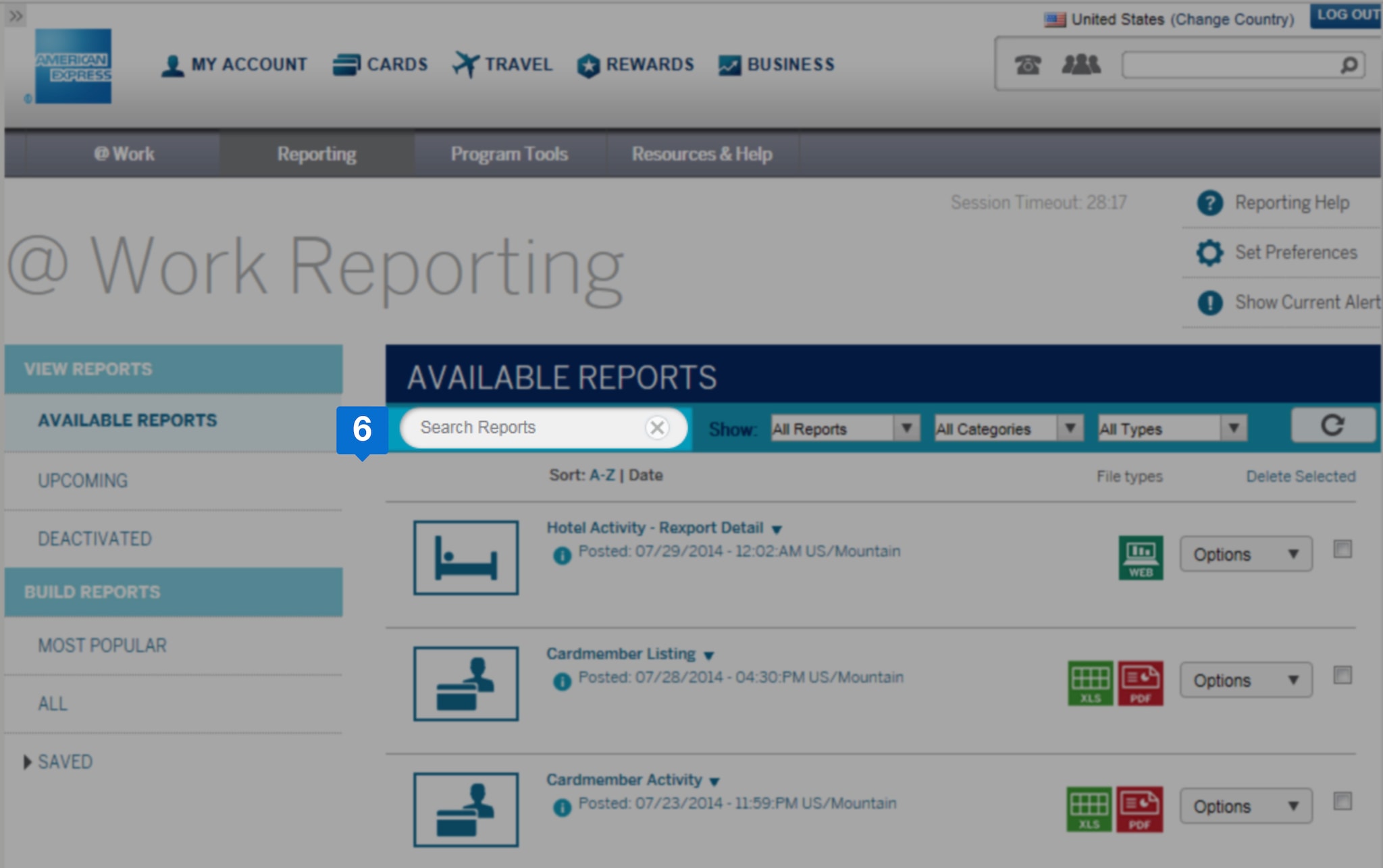Screen dimensions: 1383x868
Task: Switch to the Program Tools tab
Action: point(509,154)
